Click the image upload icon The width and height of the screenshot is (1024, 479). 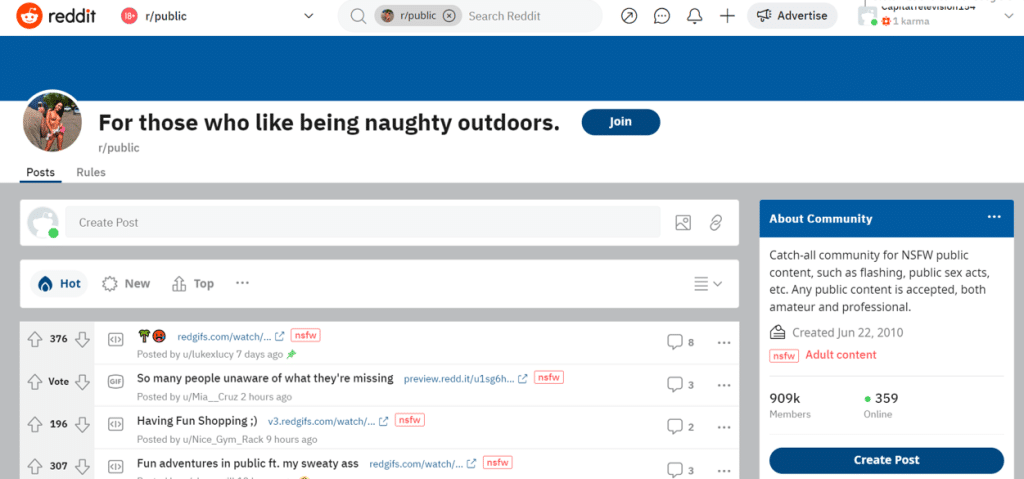pyautogui.click(x=683, y=223)
